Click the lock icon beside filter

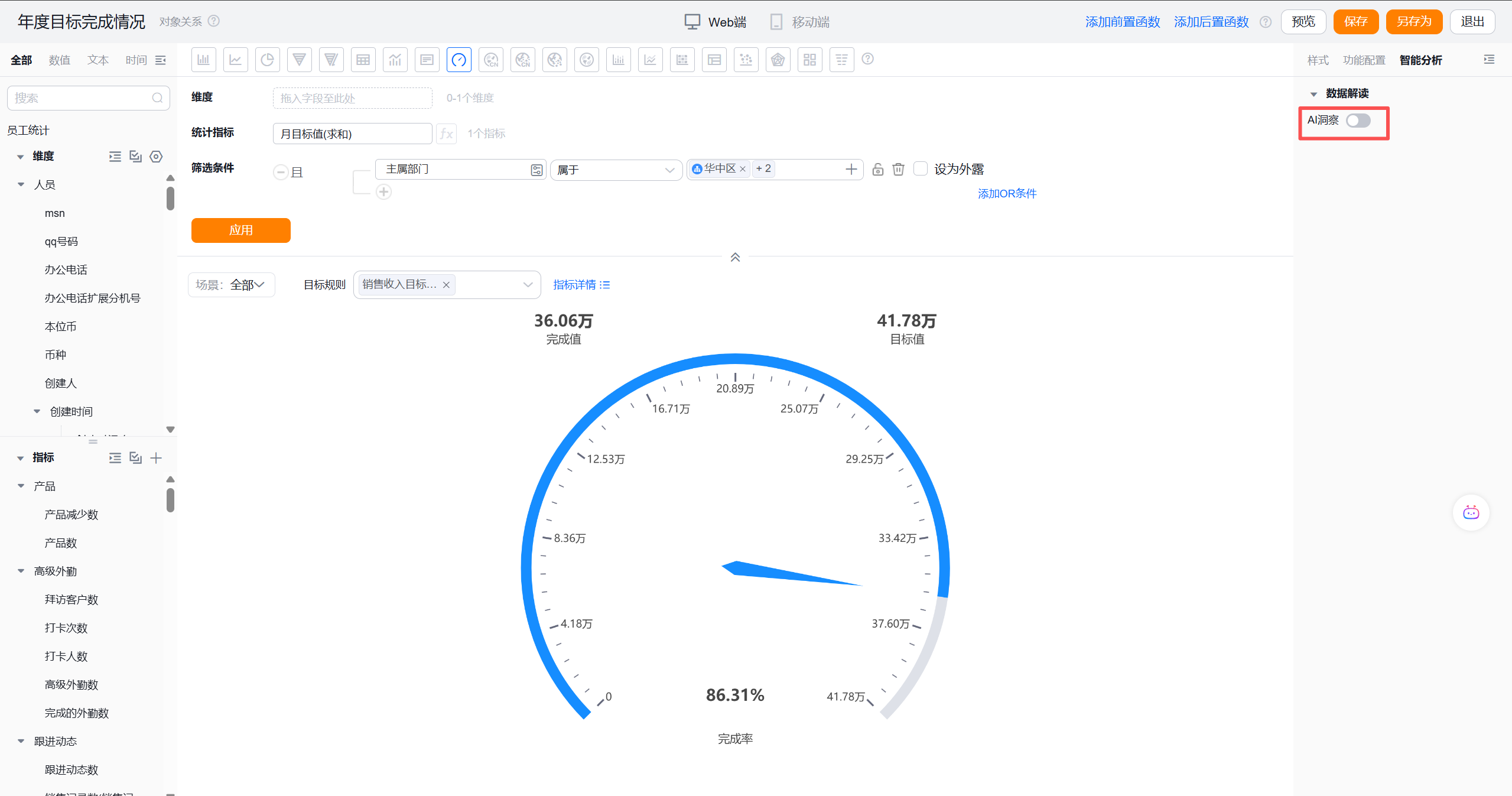click(x=878, y=170)
